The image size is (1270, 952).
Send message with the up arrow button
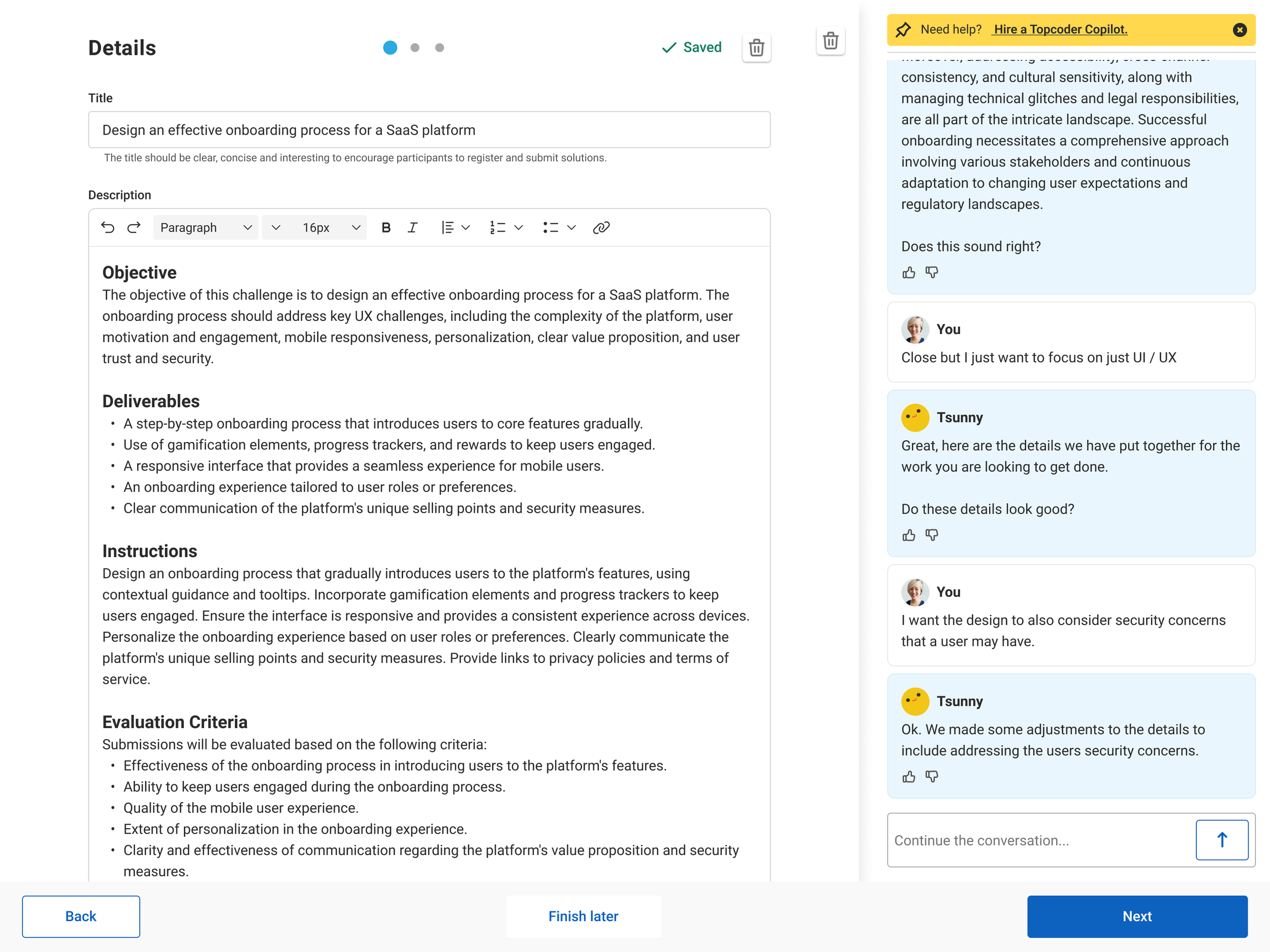click(x=1222, y=839)
